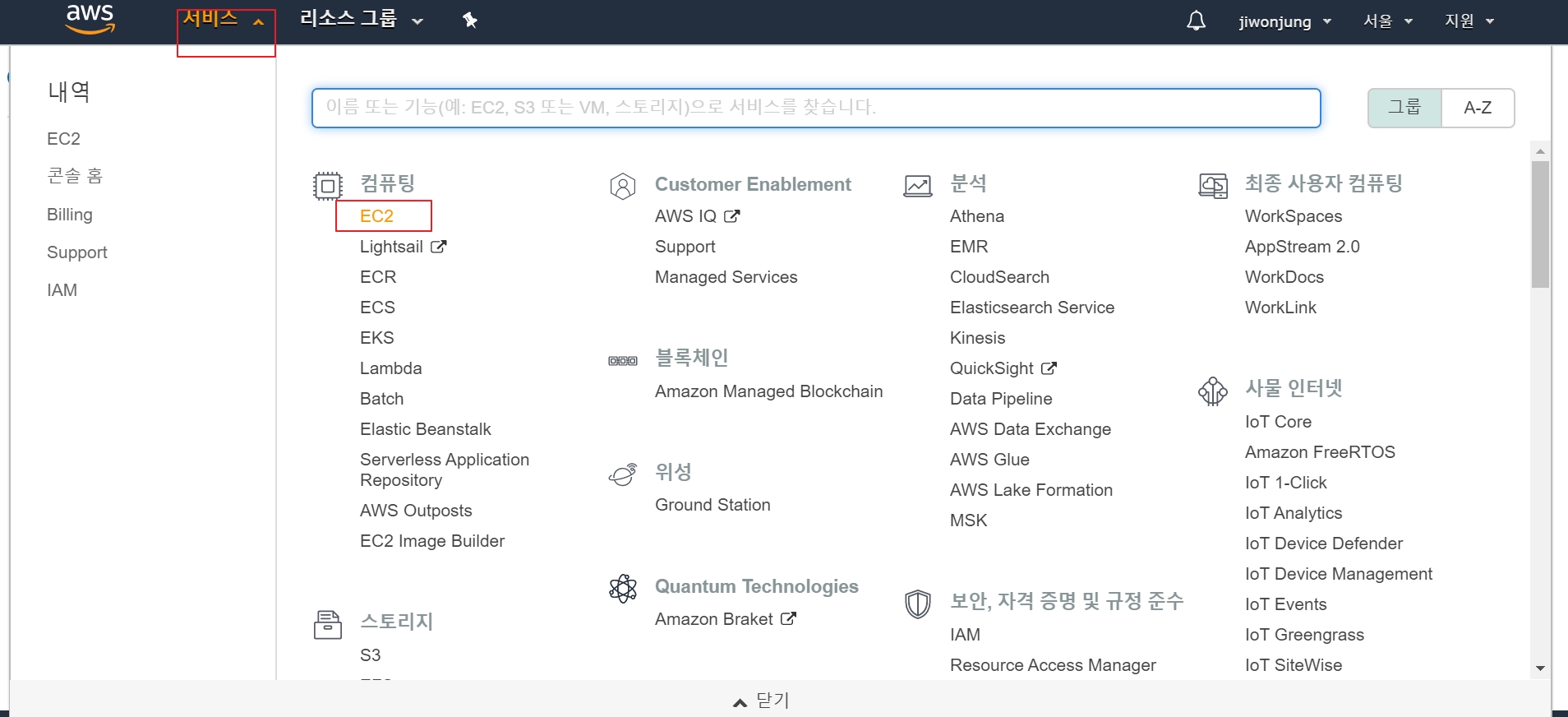Open EC2 under 컴퓨팅

click(x=376, y=216)
